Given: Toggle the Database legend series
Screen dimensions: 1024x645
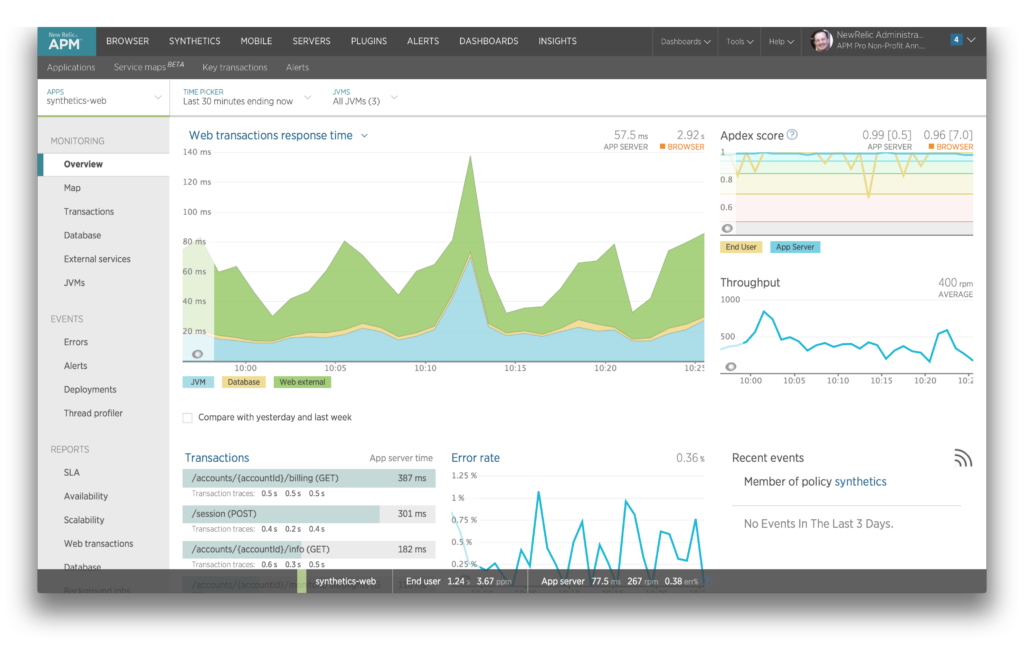Looking at the screenshot, I should tap(244, 382).
